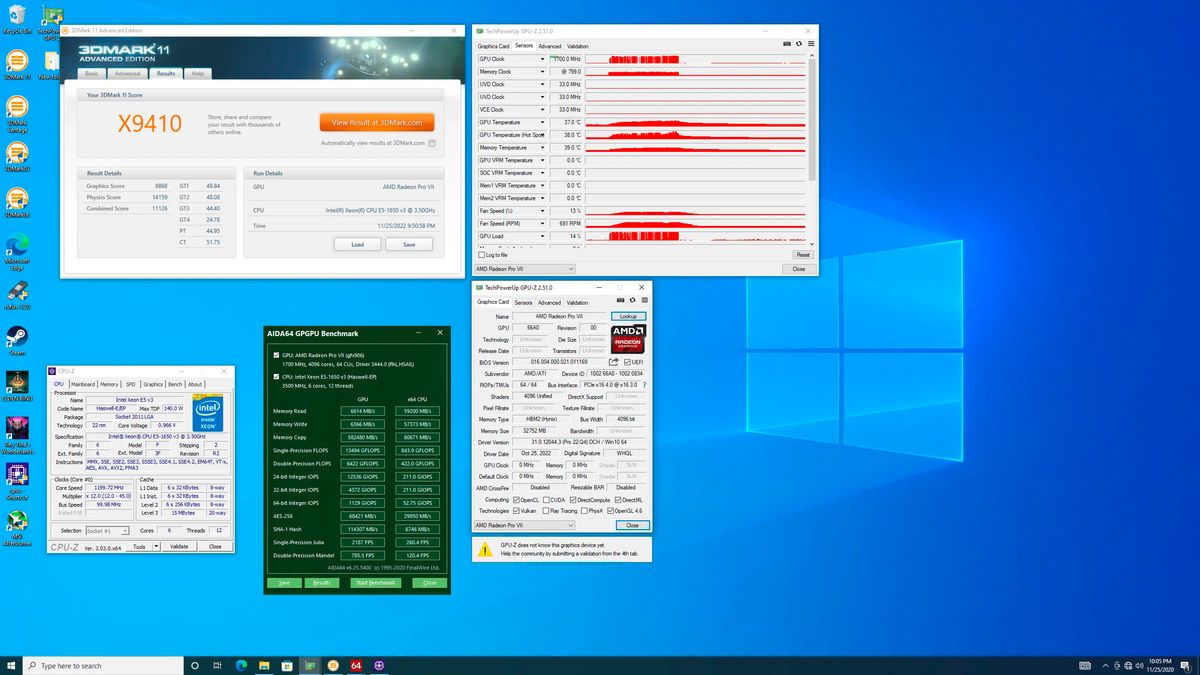Click refresh icon in GPU-Z Graphics Card window

coord(632,301)
